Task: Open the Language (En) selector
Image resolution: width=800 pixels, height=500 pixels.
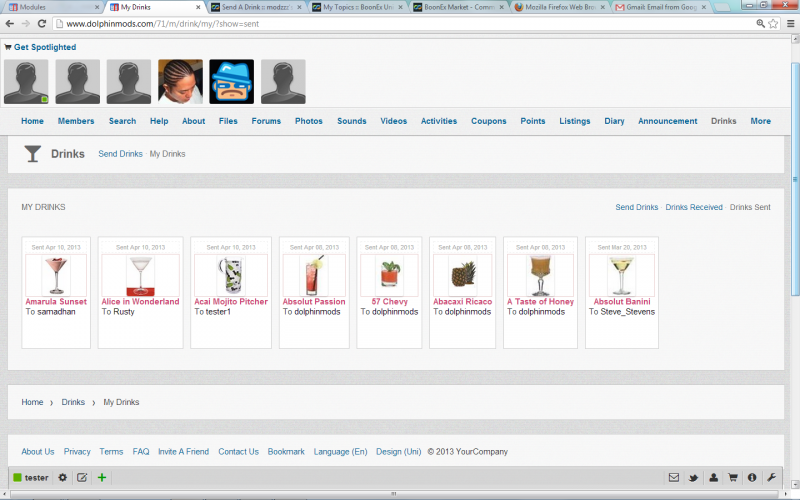Action: pyautogui.click(x=340, y=452)
